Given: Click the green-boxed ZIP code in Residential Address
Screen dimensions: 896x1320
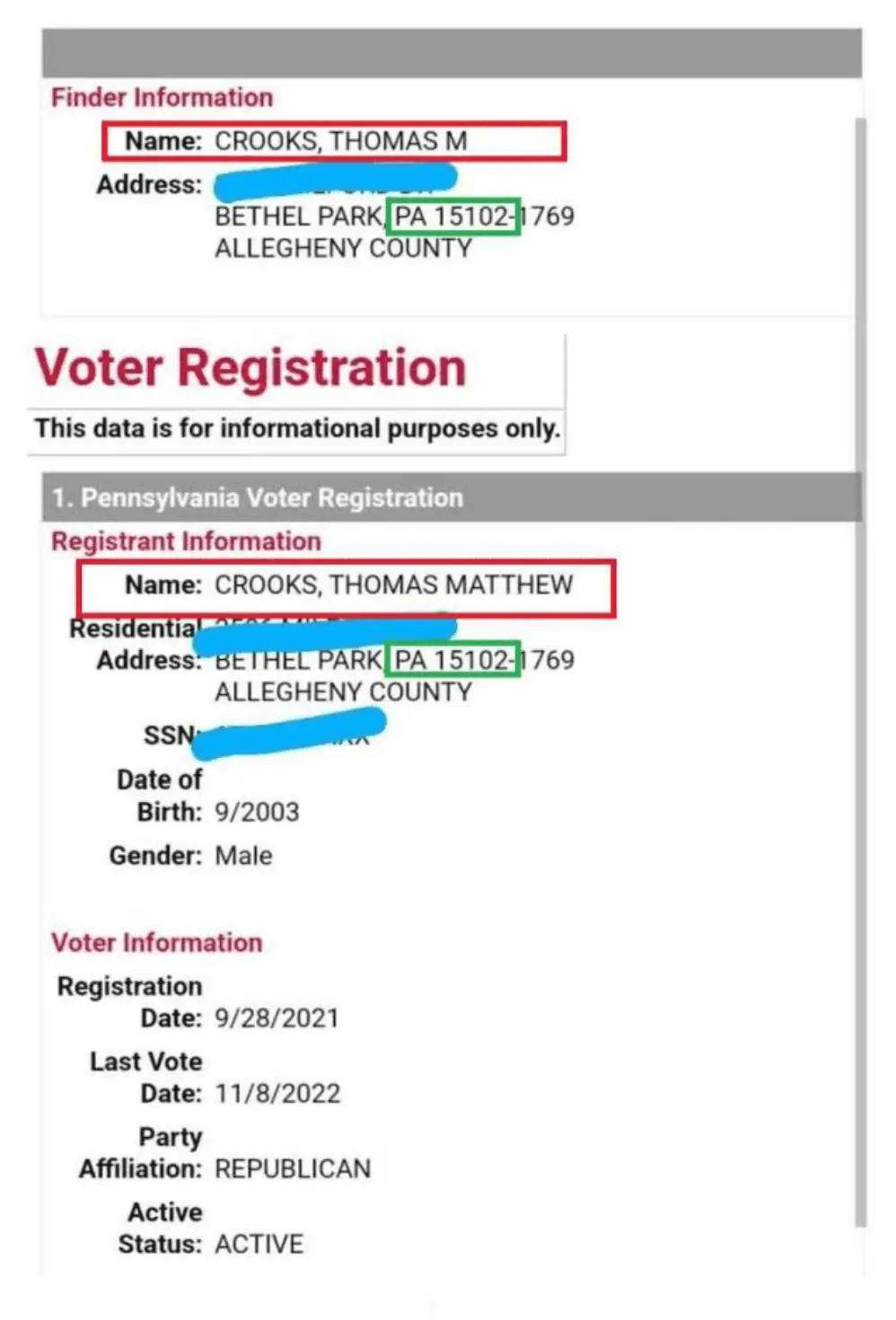Looking at the screenshot, I should click(x=452, y=660).
